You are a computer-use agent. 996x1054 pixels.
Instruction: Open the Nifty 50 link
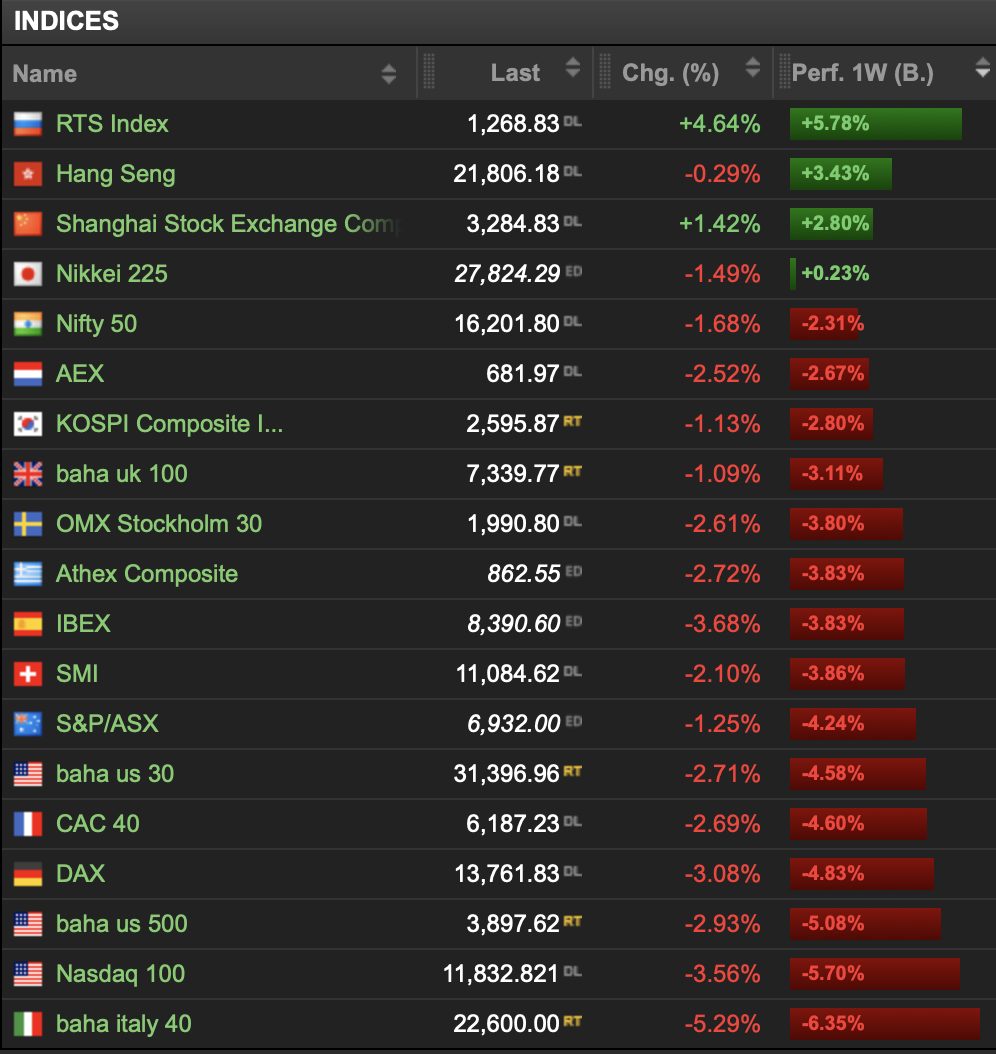tap(96, 324)
